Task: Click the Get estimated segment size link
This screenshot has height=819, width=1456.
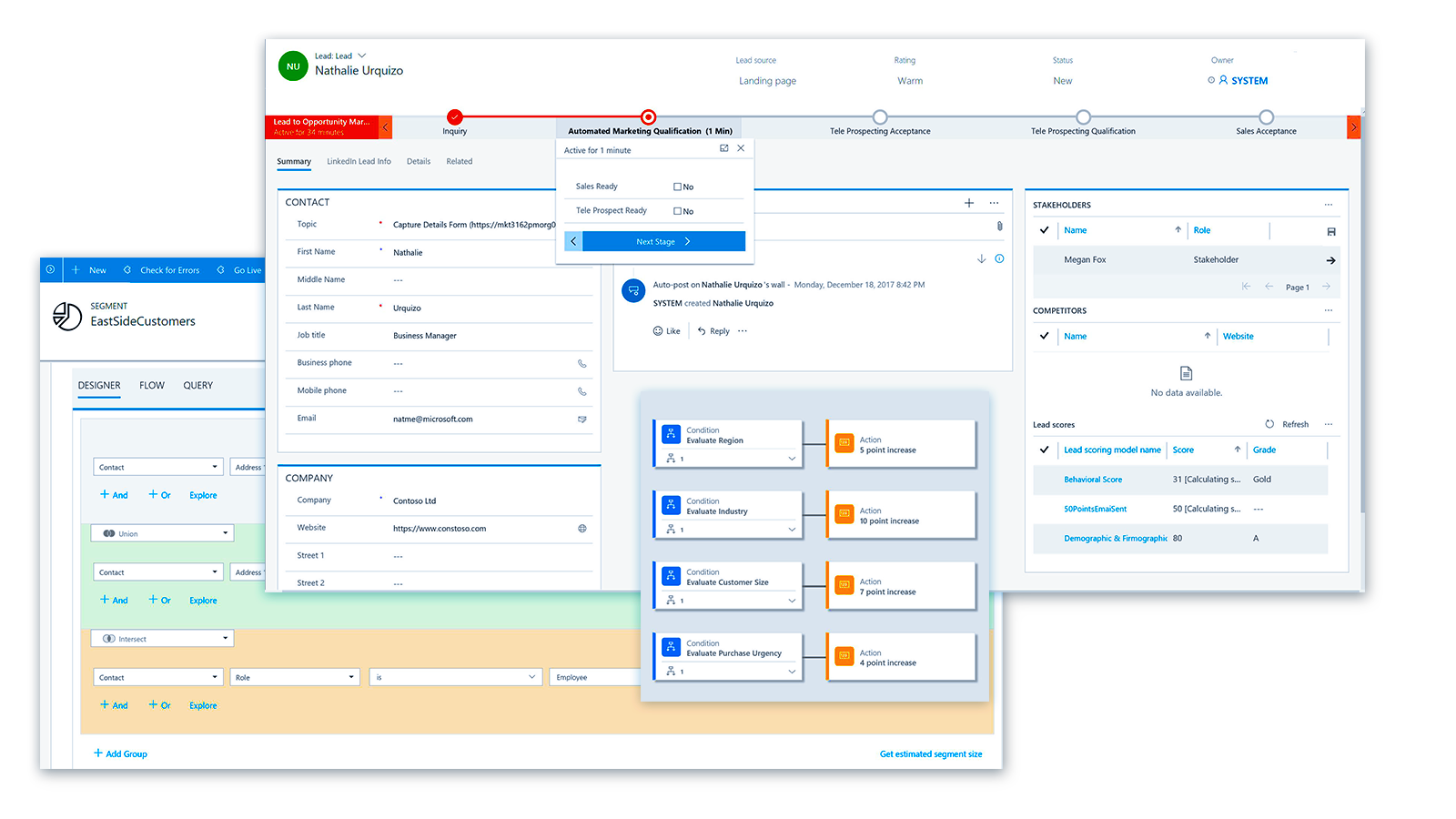Action: click(x=930, y=753)
